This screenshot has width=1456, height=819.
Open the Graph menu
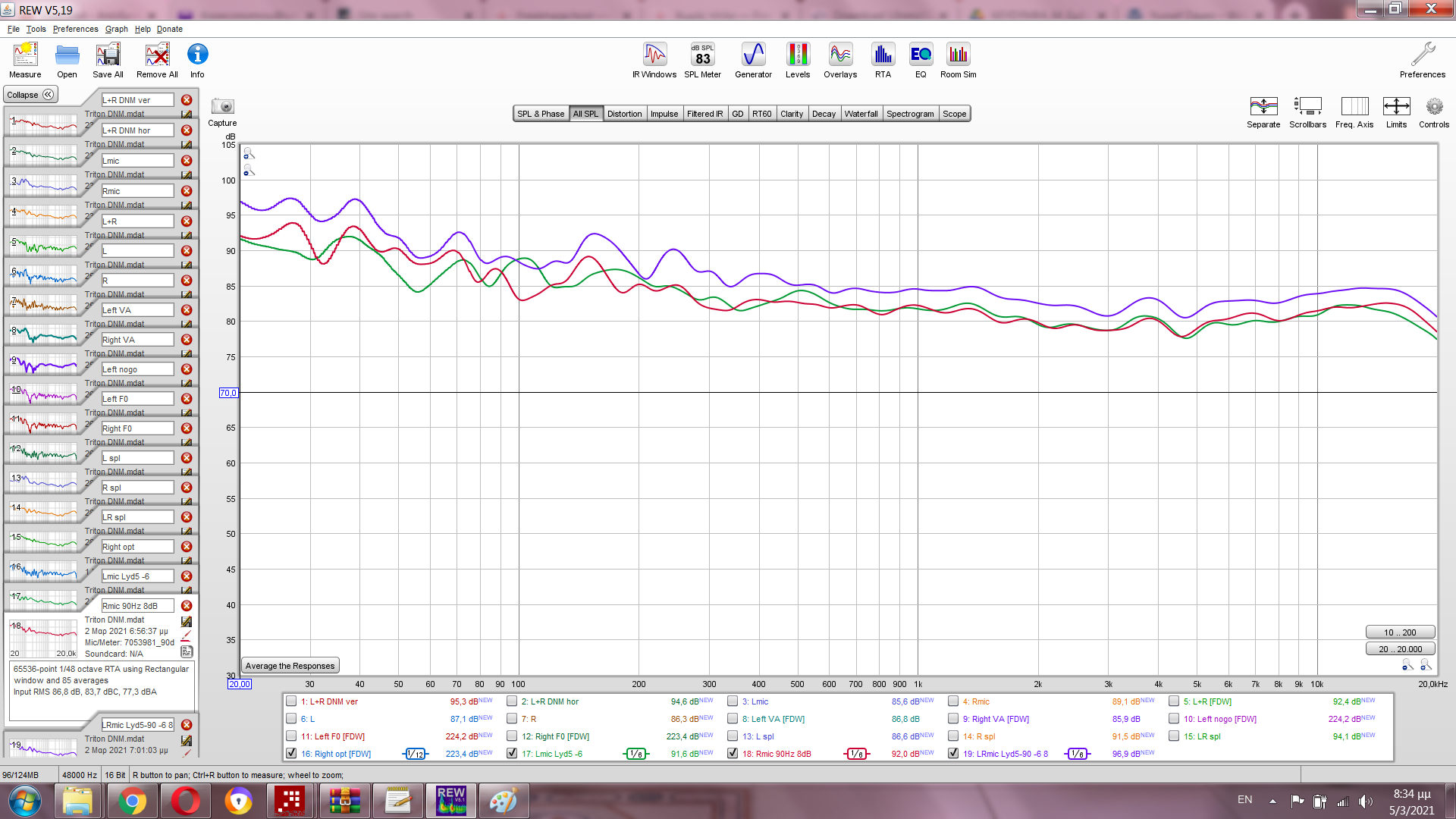116,29
